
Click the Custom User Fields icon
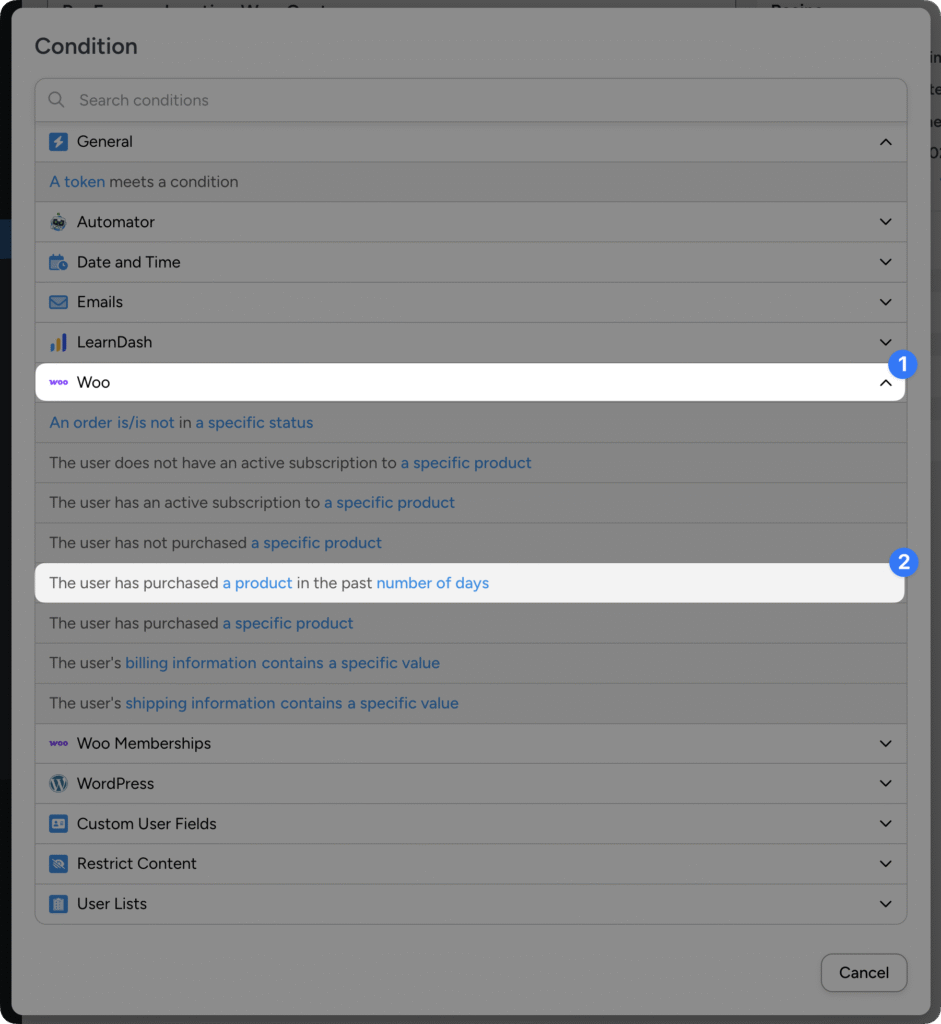(60, 823)
